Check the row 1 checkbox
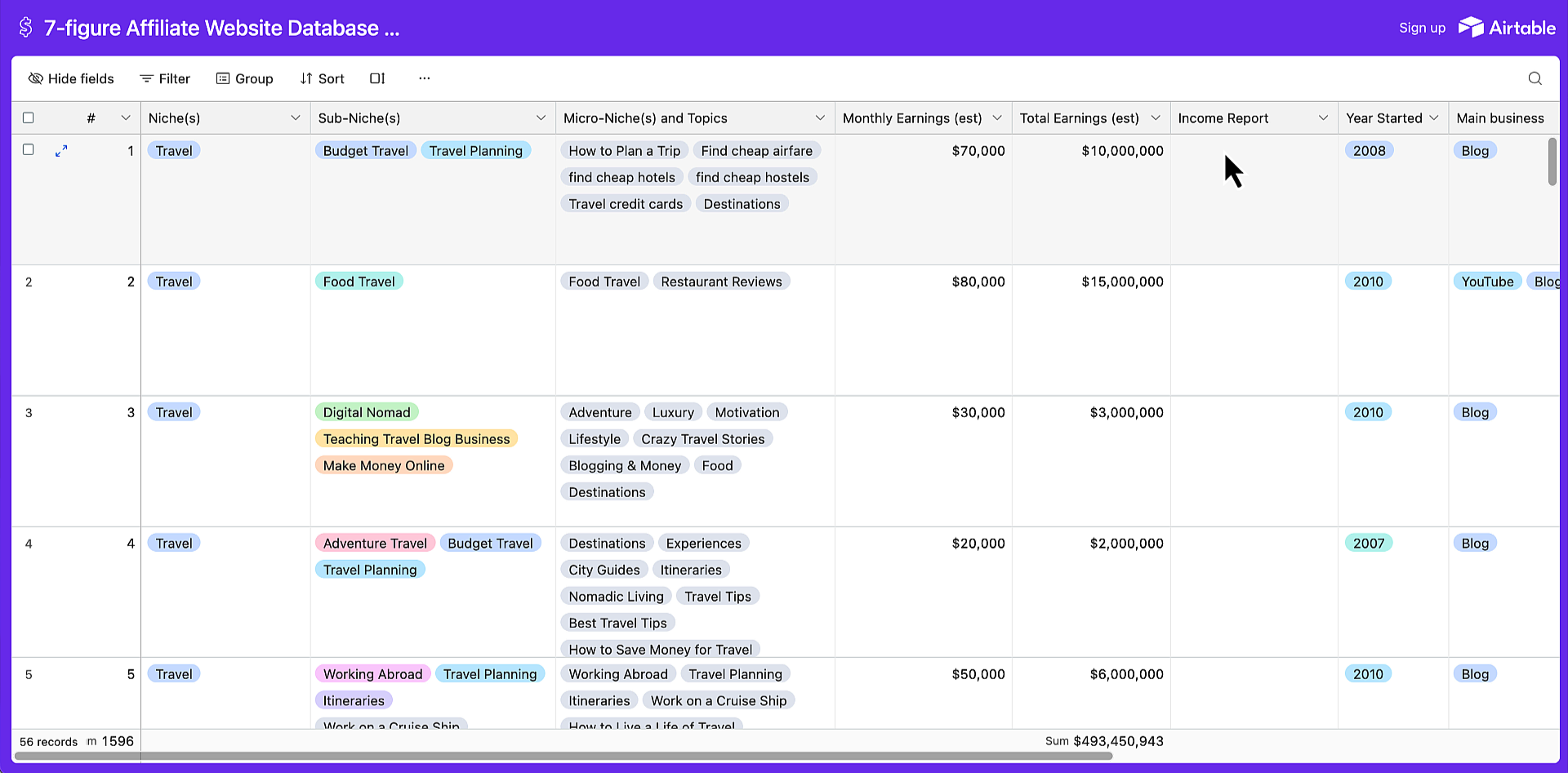This screenshot has width=1568, height=773. tap(29, 149)
